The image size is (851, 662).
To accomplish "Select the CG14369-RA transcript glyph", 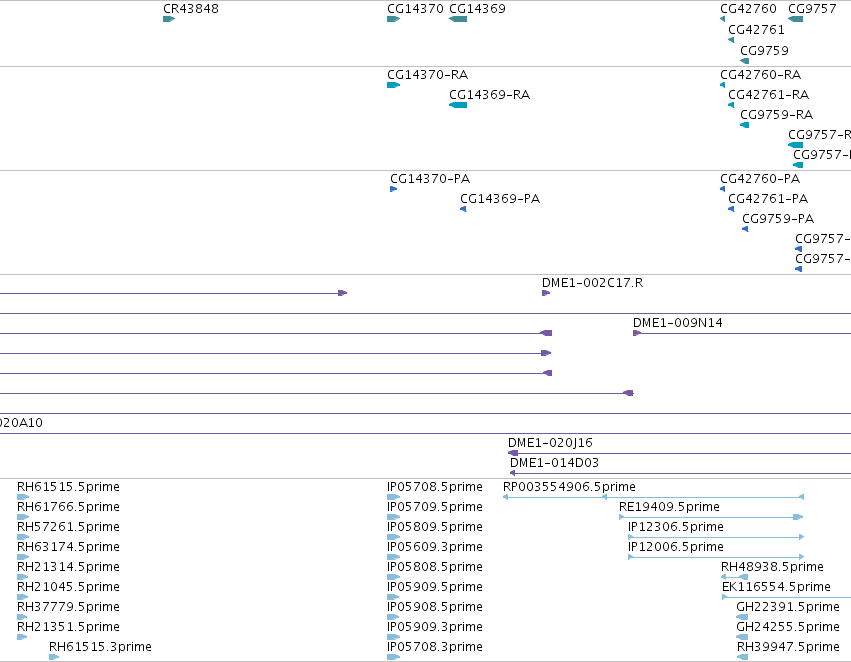I will tap(458, 105).
